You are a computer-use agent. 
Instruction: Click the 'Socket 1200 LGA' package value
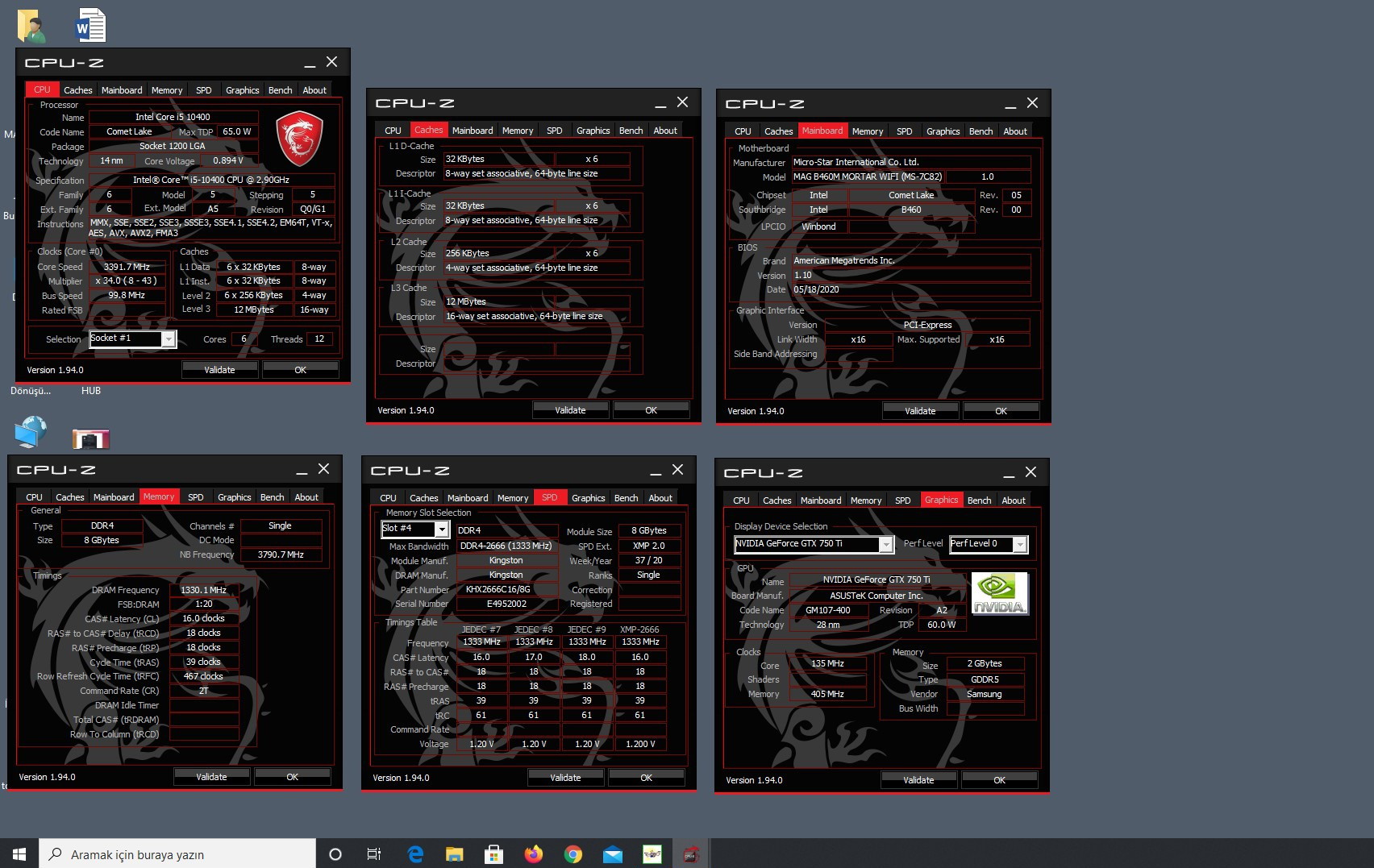pos(173,146)
